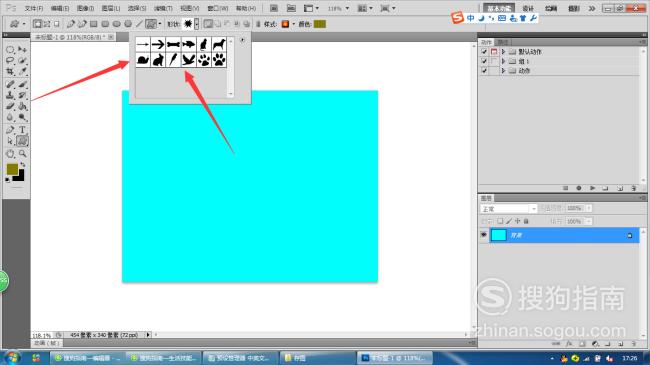Image resolution: width=650 pixels, height=365 pixels.
Task: Choose the bird shape
Action: [189, 60]
